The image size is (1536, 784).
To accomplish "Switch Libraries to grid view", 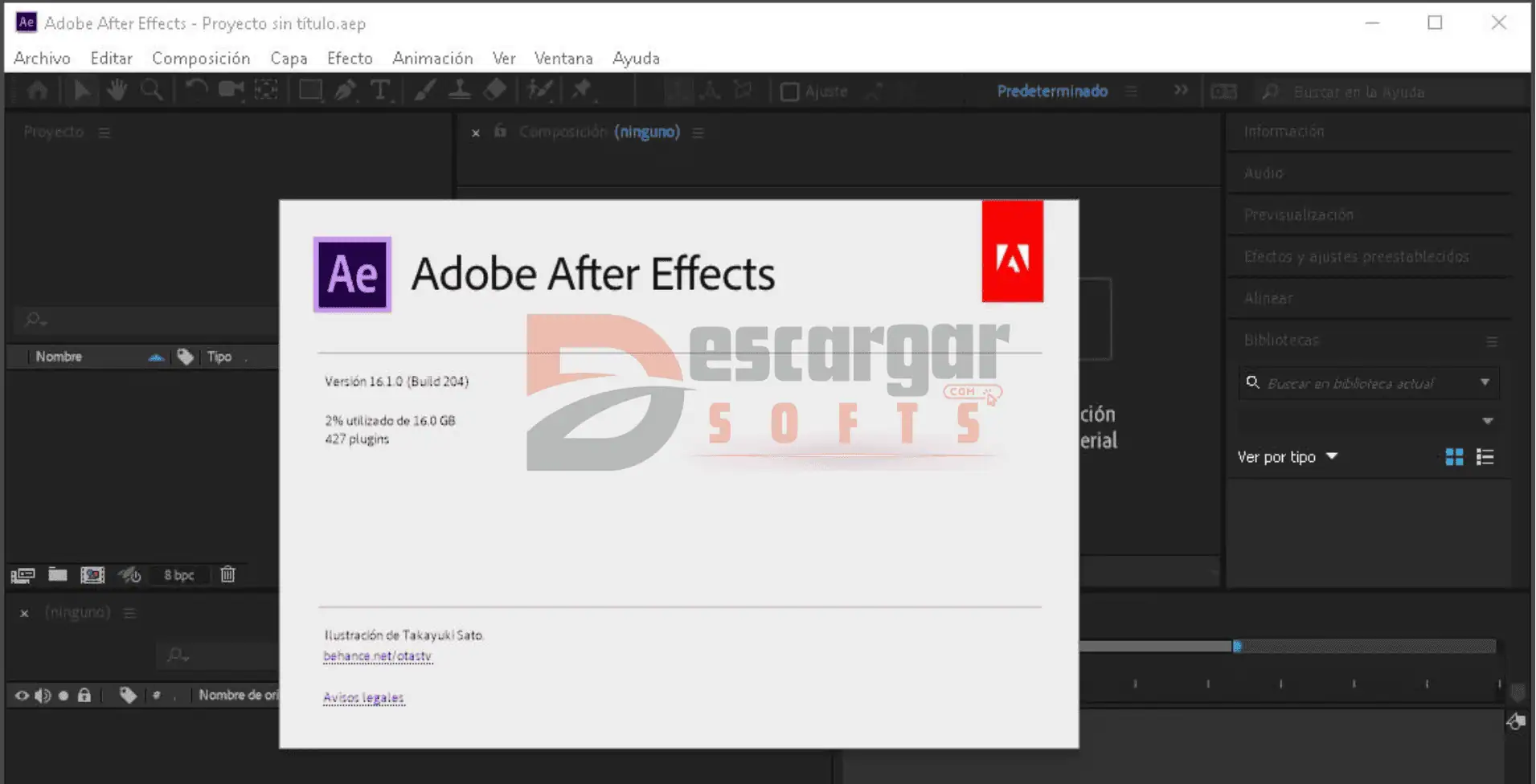I will 1454,457.
